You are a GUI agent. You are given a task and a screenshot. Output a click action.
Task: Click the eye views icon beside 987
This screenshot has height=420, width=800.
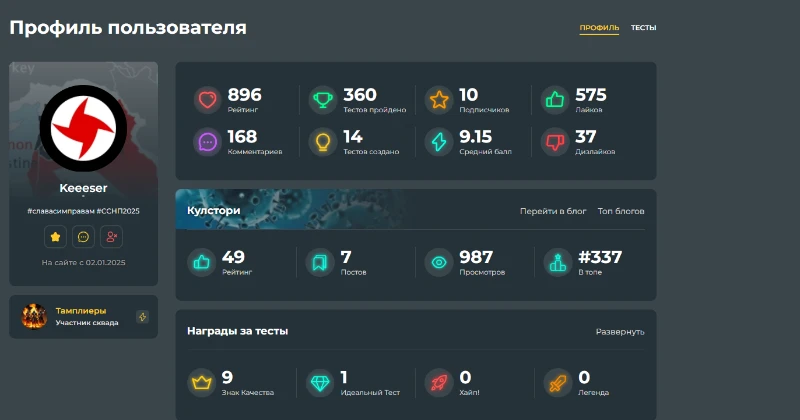[x=439, y=262]
